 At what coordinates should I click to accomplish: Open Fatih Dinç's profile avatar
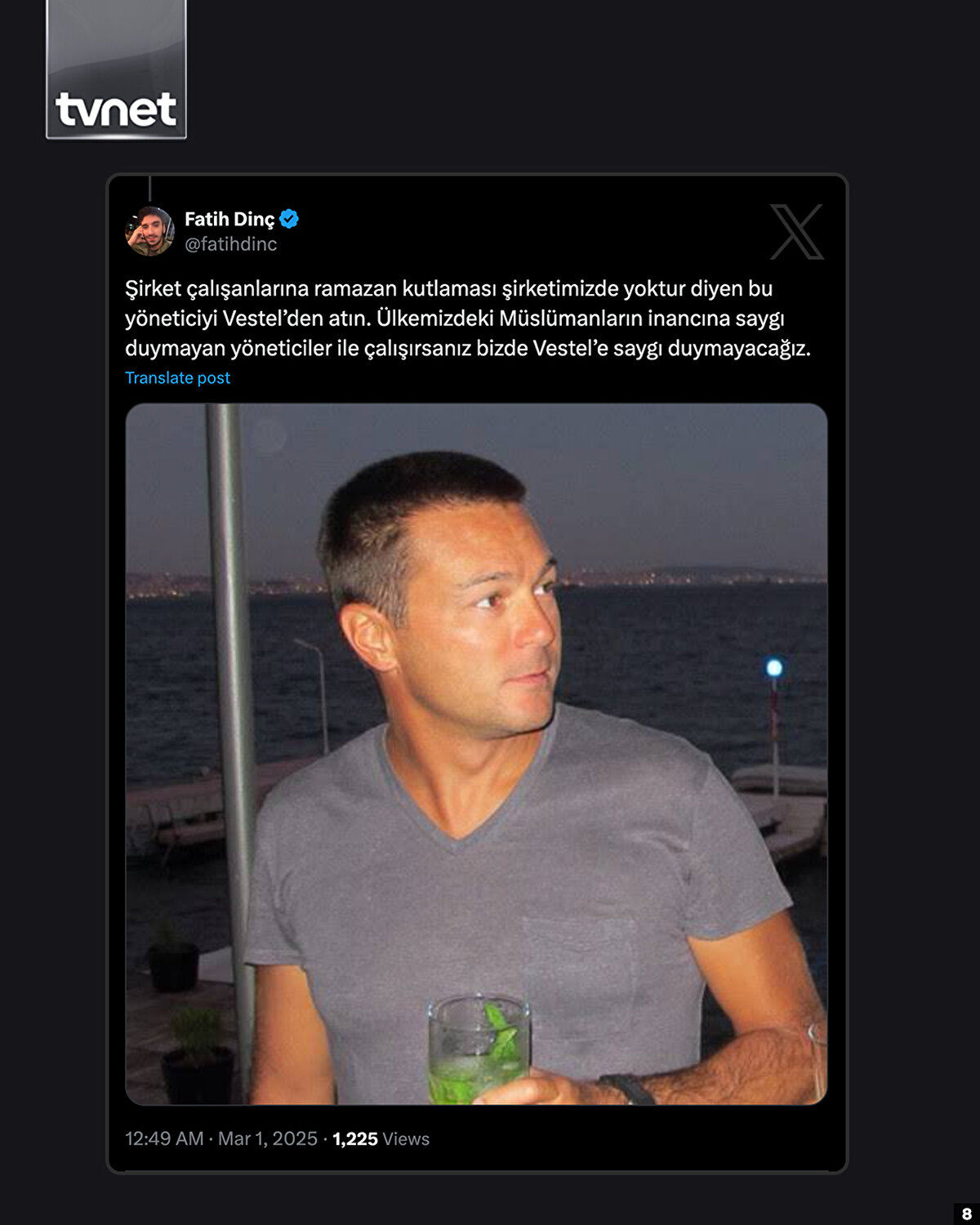149,231
